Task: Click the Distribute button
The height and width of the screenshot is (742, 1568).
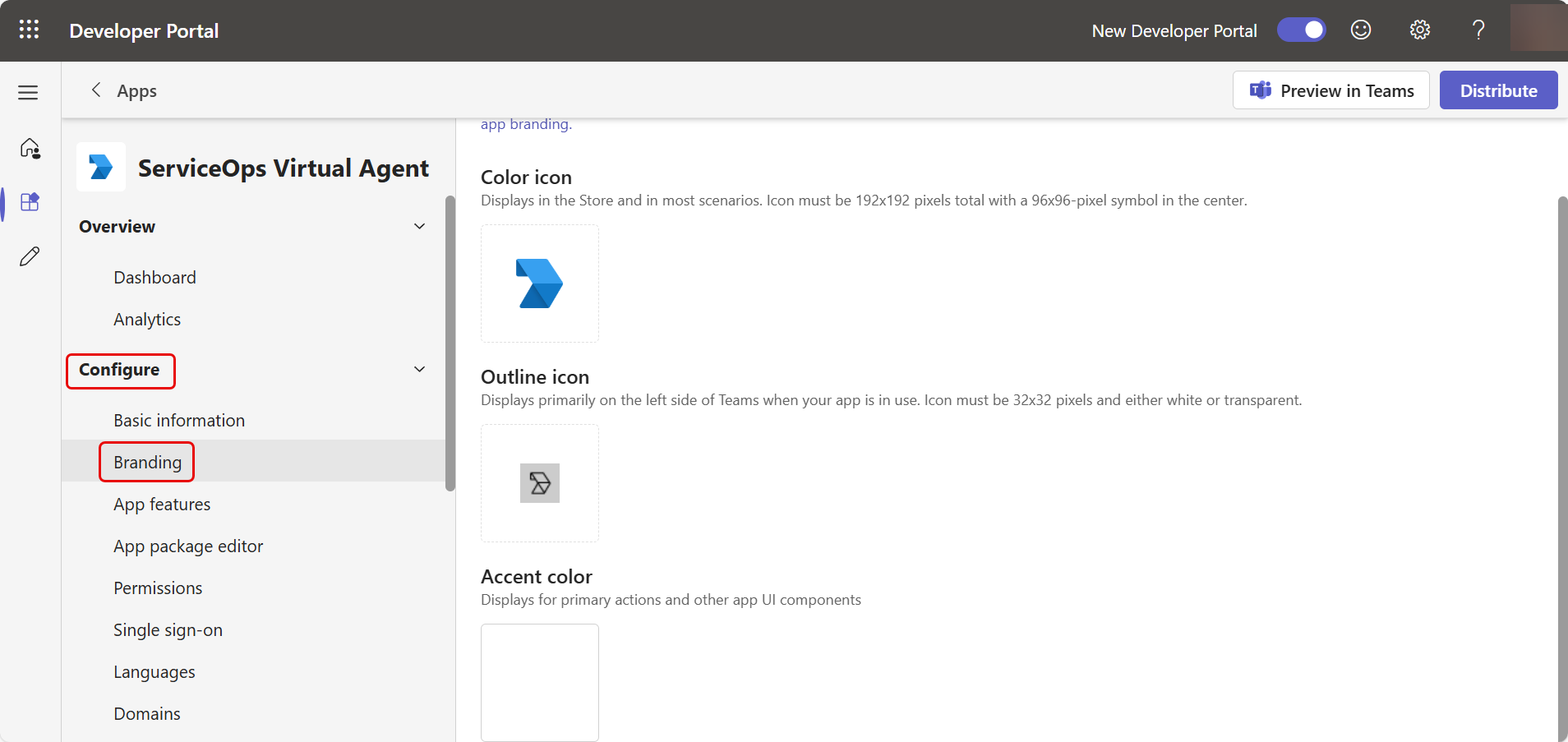Action: pos(1497,90)
